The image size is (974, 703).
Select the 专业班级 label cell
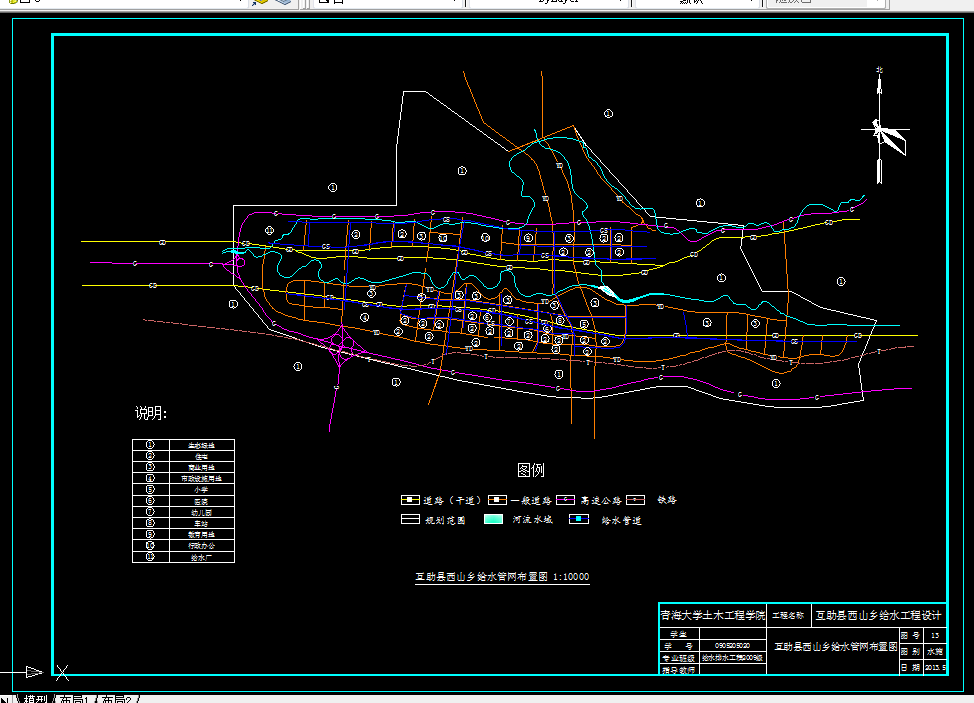[x=679, y=658]
